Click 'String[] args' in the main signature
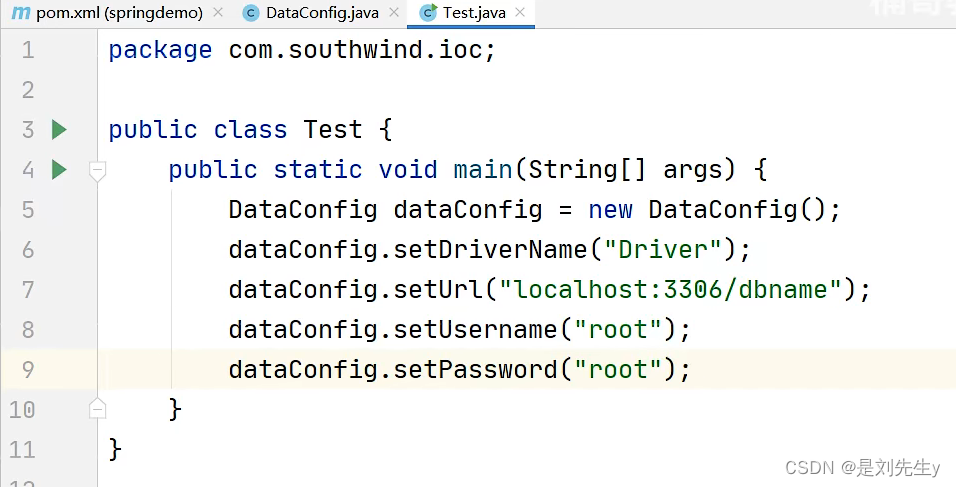The width and height of the screenshot is (956, 487). (x=625, y=171)
